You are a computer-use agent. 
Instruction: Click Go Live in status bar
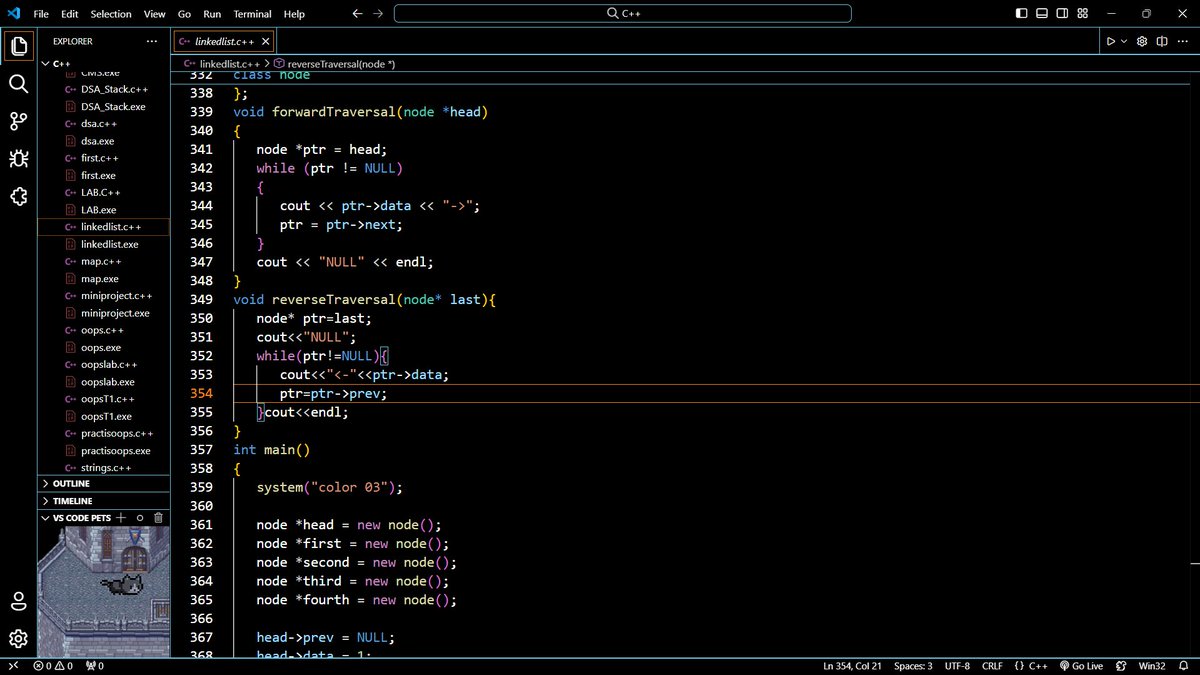[1079, 666]
